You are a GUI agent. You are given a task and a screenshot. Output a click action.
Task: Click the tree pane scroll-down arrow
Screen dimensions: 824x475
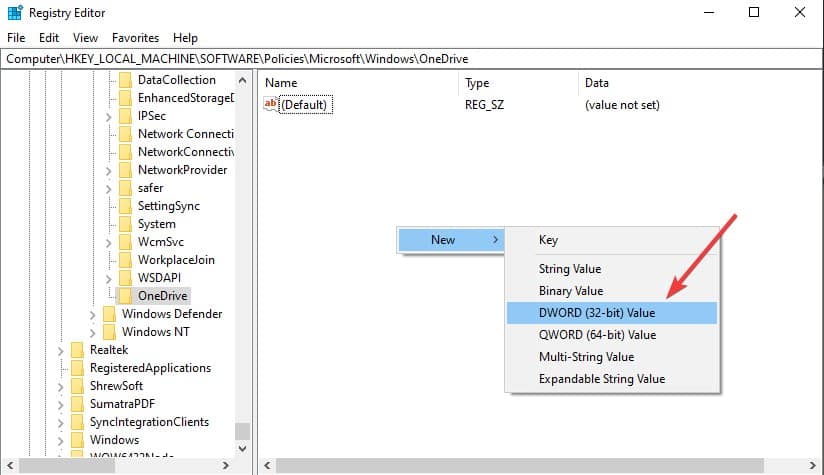coord(242,448)
